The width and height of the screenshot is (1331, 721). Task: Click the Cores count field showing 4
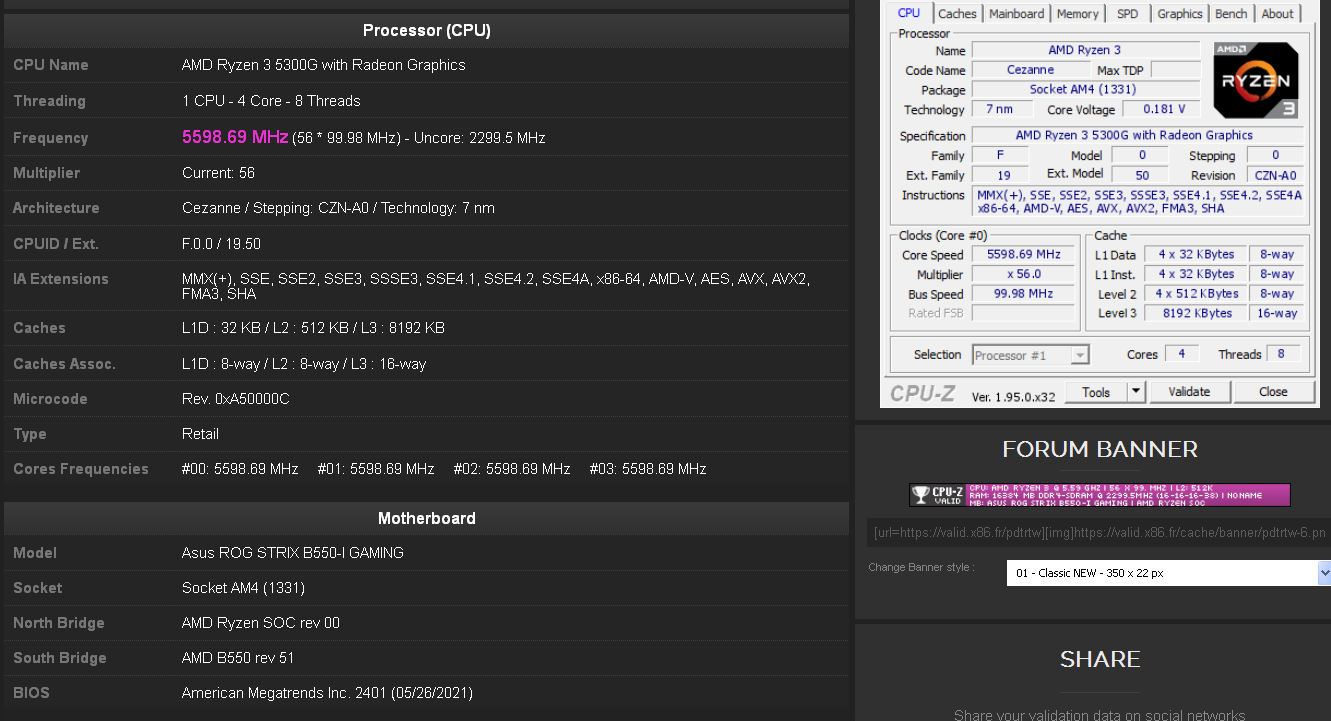pyautogui.click(x=1181, y=354)
